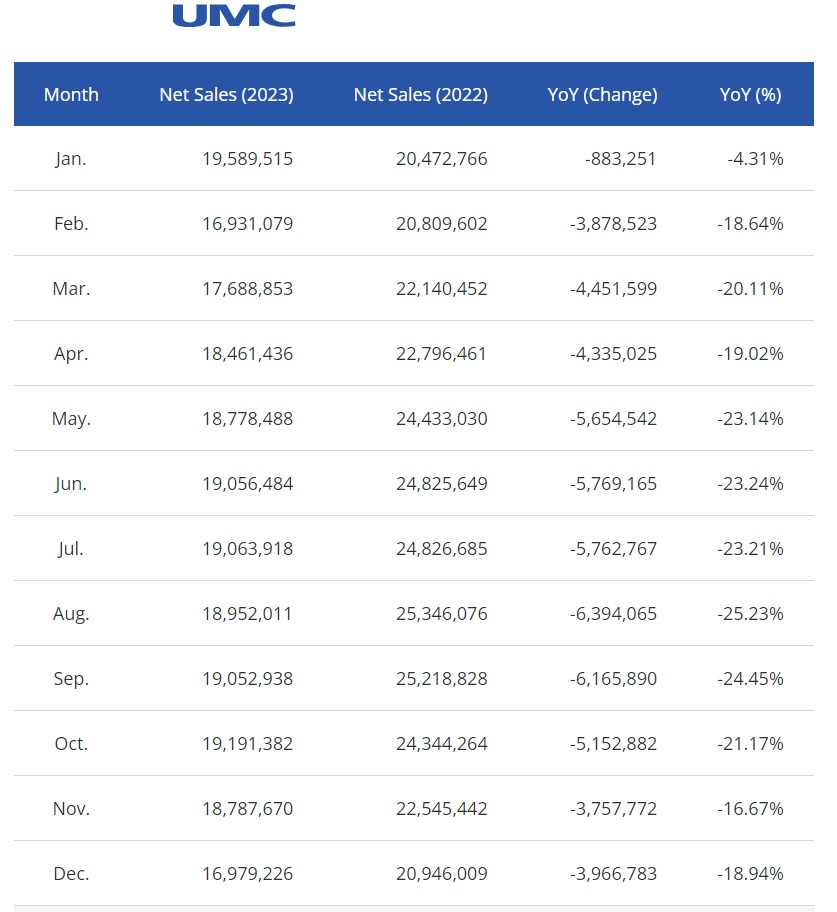Select the YoY (Change) column header

pyautogui.click(x=602, y=95)
